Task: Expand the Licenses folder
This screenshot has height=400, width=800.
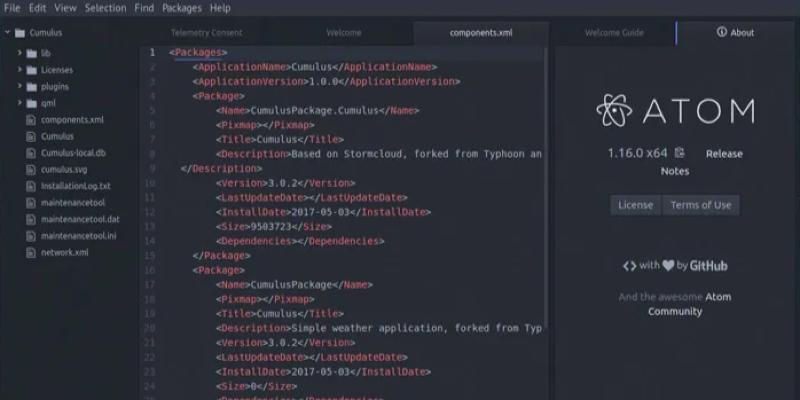Action: [x=20, y=70]
